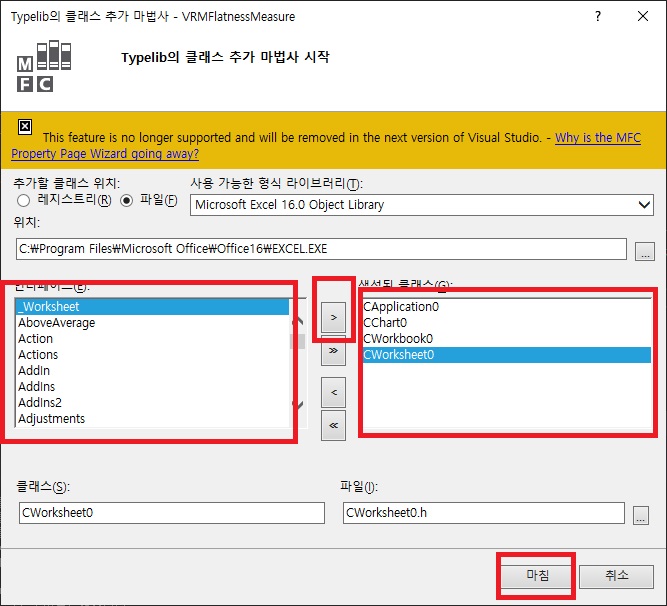Viewport: 667px width, 606px height.
Task: Click the class name field CWorksheet0
Action: pos(172,513)
